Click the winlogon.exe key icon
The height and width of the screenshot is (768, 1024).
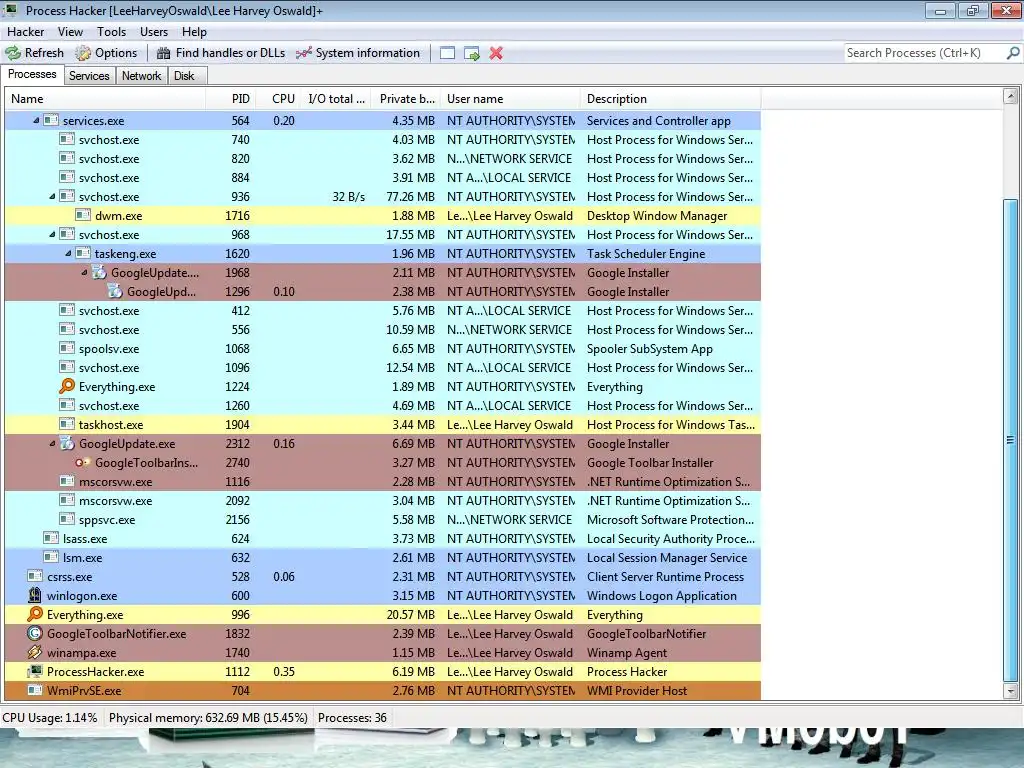pos(35,596)
